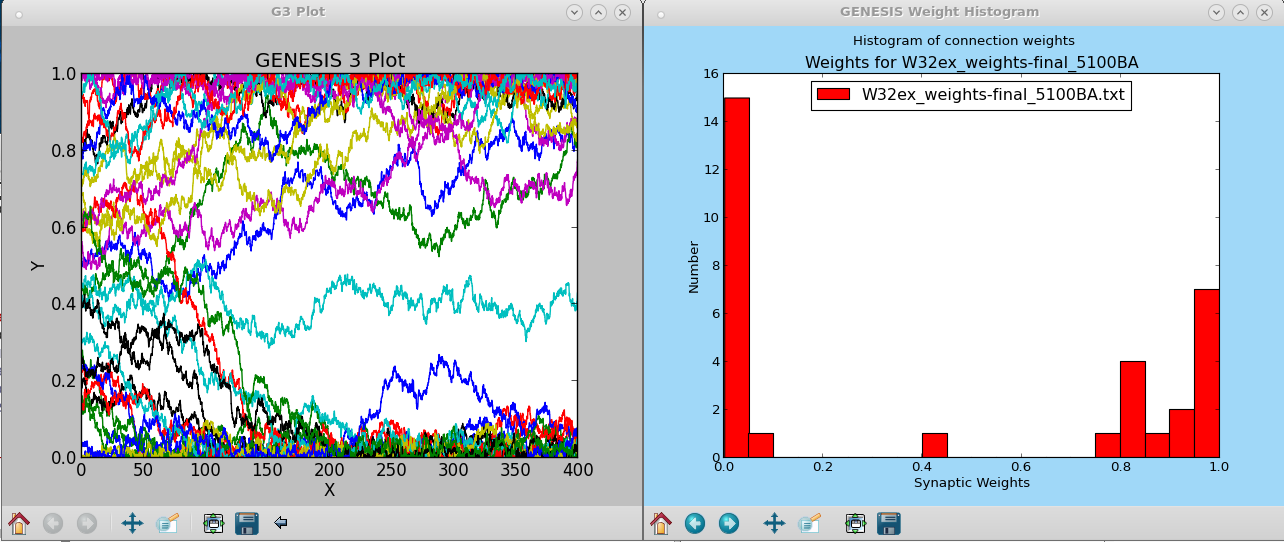This screenshot has width=1284, height=542.
Task: Reset G3 Plot view with Home icon
Action: tap(19, 523)
